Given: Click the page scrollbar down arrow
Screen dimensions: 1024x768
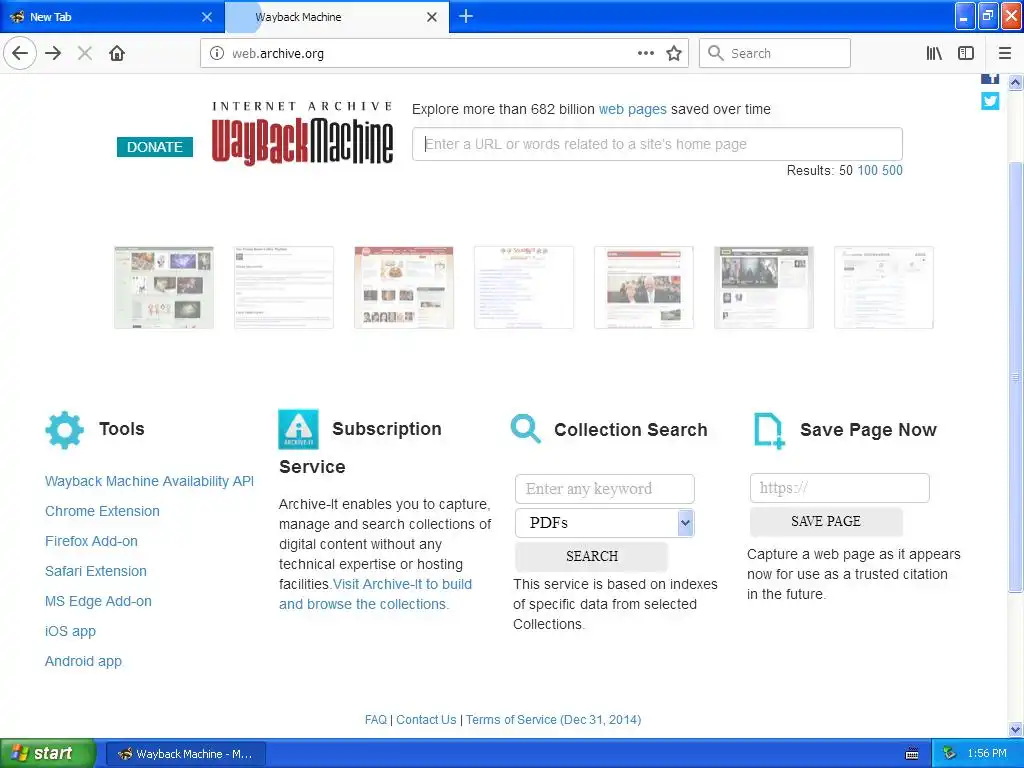Looking at the screenshot, I should tap(1015, 729).
